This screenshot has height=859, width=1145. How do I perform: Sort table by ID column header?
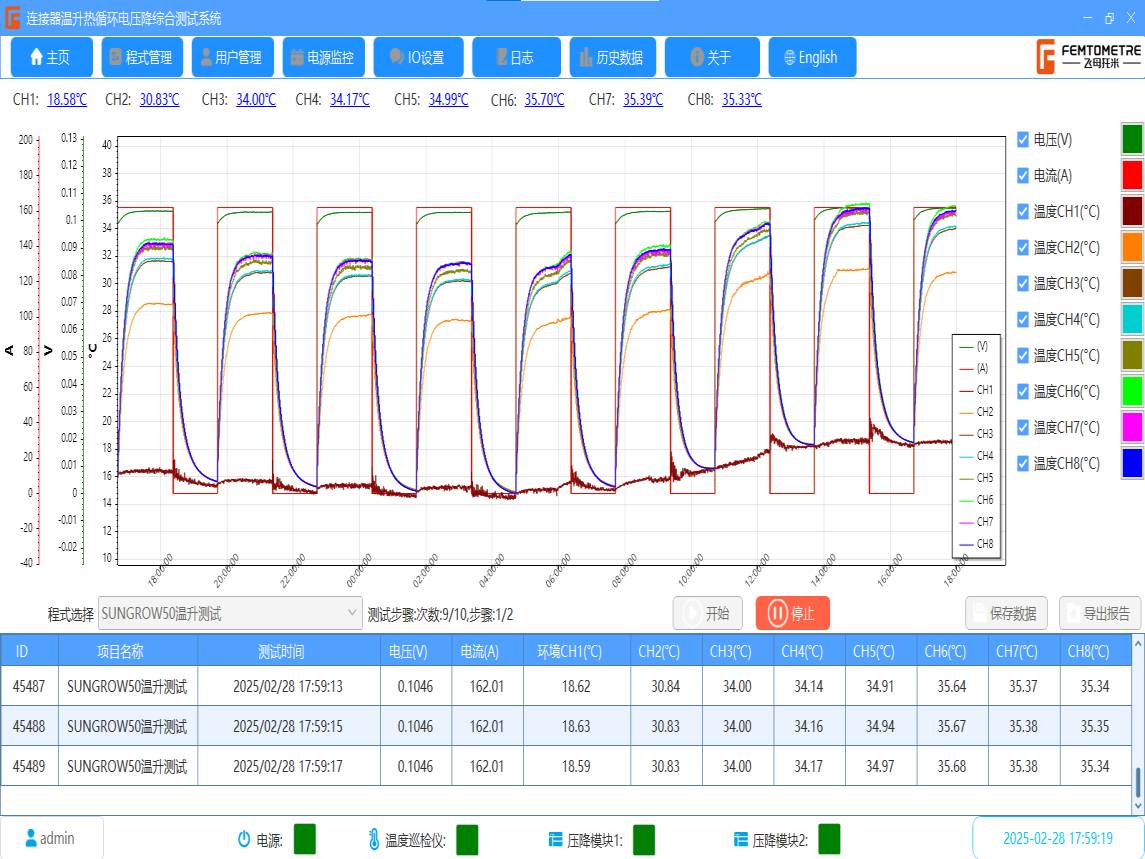coord(22,651)
